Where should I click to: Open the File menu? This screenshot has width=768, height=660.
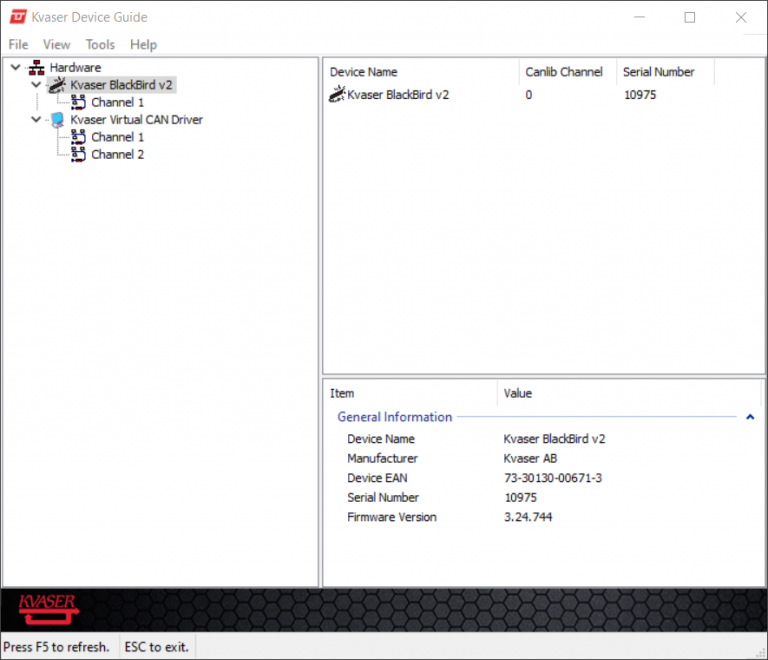(x=19, y=44)
